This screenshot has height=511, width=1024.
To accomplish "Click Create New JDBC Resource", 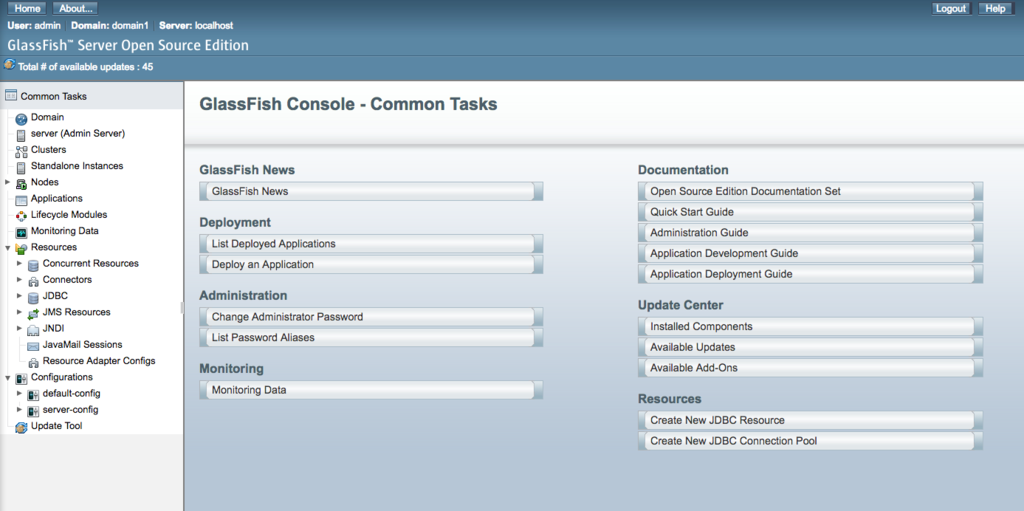I will (x=810, y=420).
